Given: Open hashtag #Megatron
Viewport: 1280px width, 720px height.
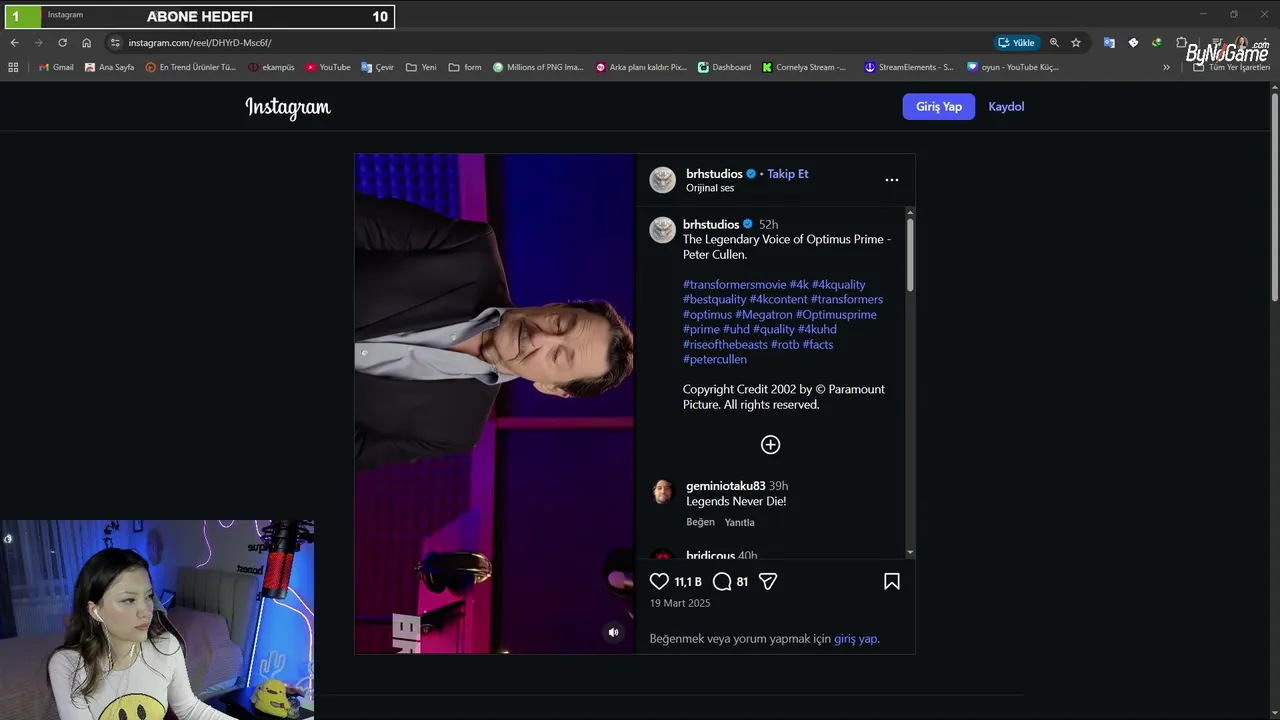Looking at the screenshot, I should 764,314.
